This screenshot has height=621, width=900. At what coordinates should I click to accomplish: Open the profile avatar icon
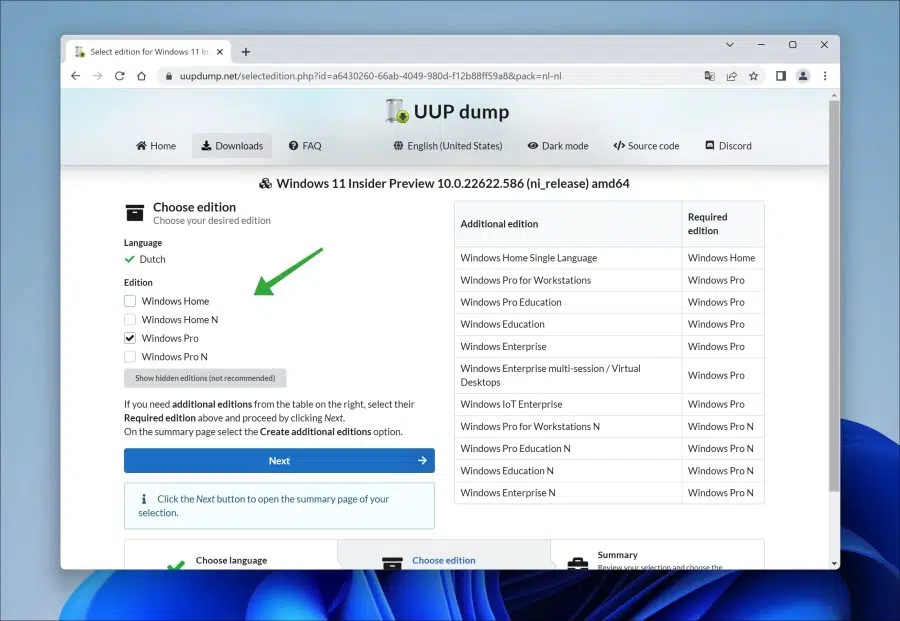coord(803,76)
